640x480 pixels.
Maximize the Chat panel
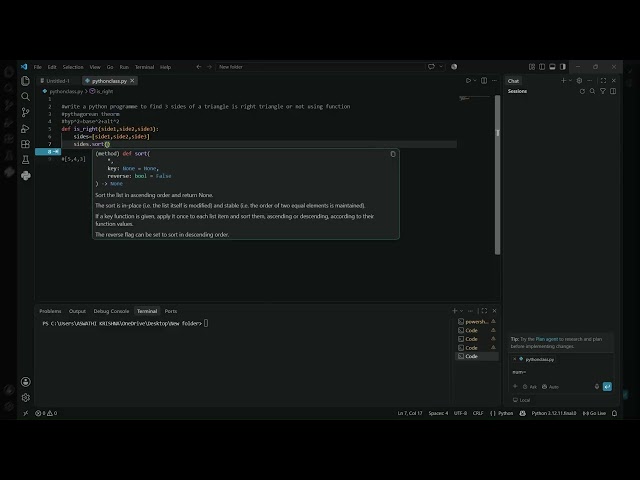click(603, 81)
